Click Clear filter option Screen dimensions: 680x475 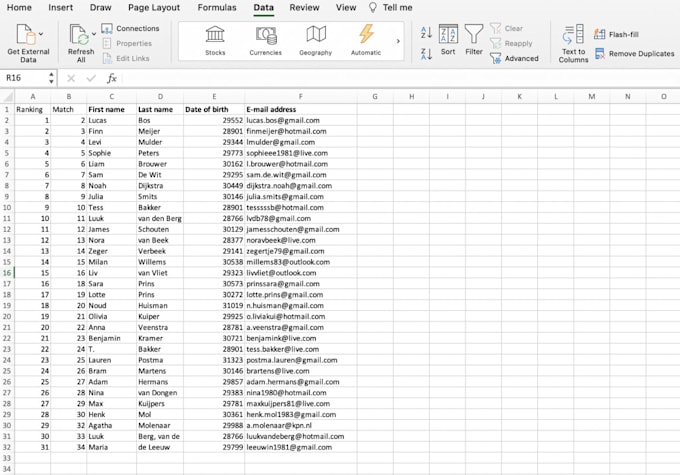(507, 29)
